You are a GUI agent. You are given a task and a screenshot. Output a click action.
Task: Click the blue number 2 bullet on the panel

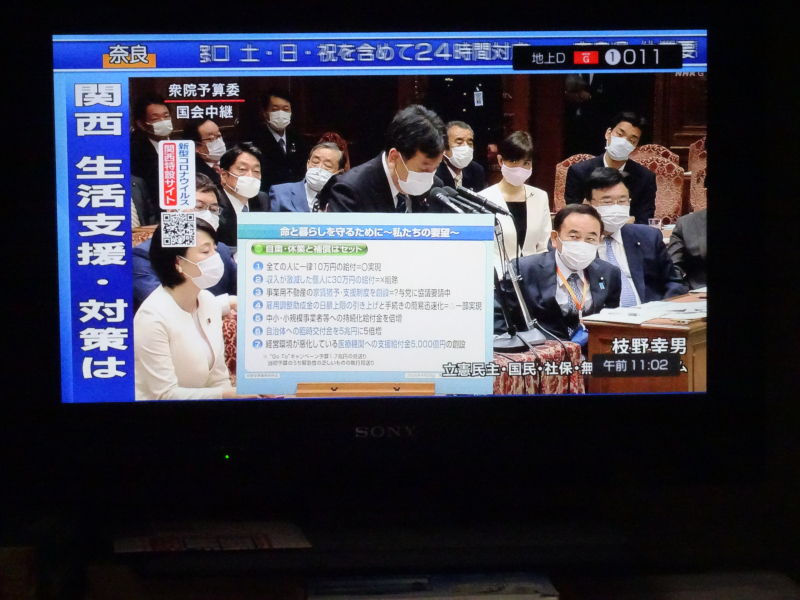point(258,280)
